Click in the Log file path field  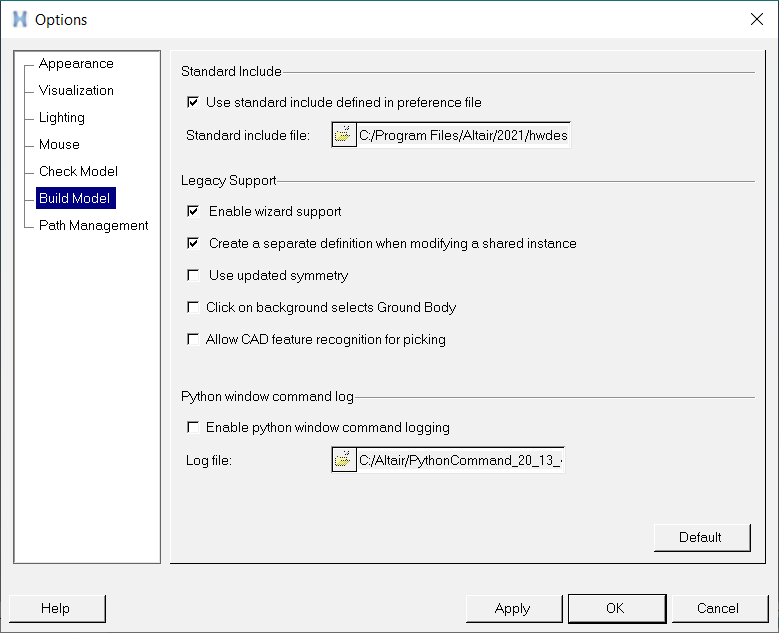(460, 460)
